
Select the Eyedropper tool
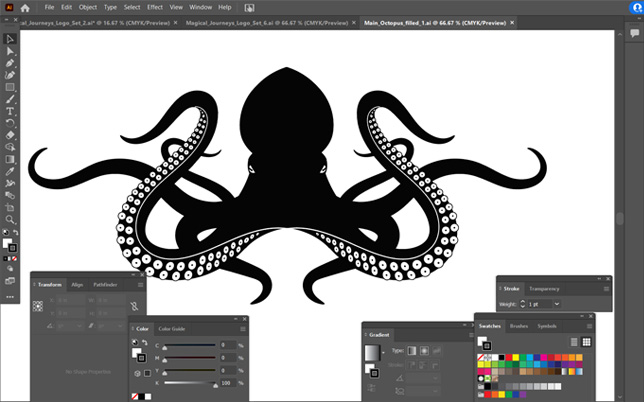point(10,171)
